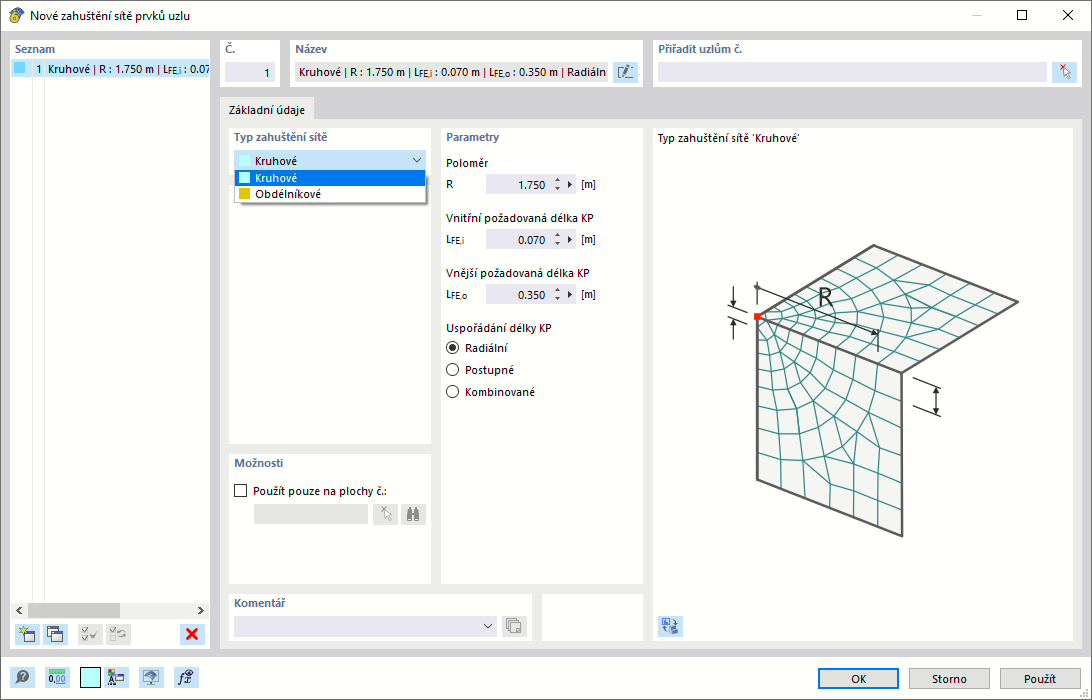The height and width of the screenshot is (700, 1092).
Task: Open the help icon in the bottom toolbar
Action: pos(23,677)
